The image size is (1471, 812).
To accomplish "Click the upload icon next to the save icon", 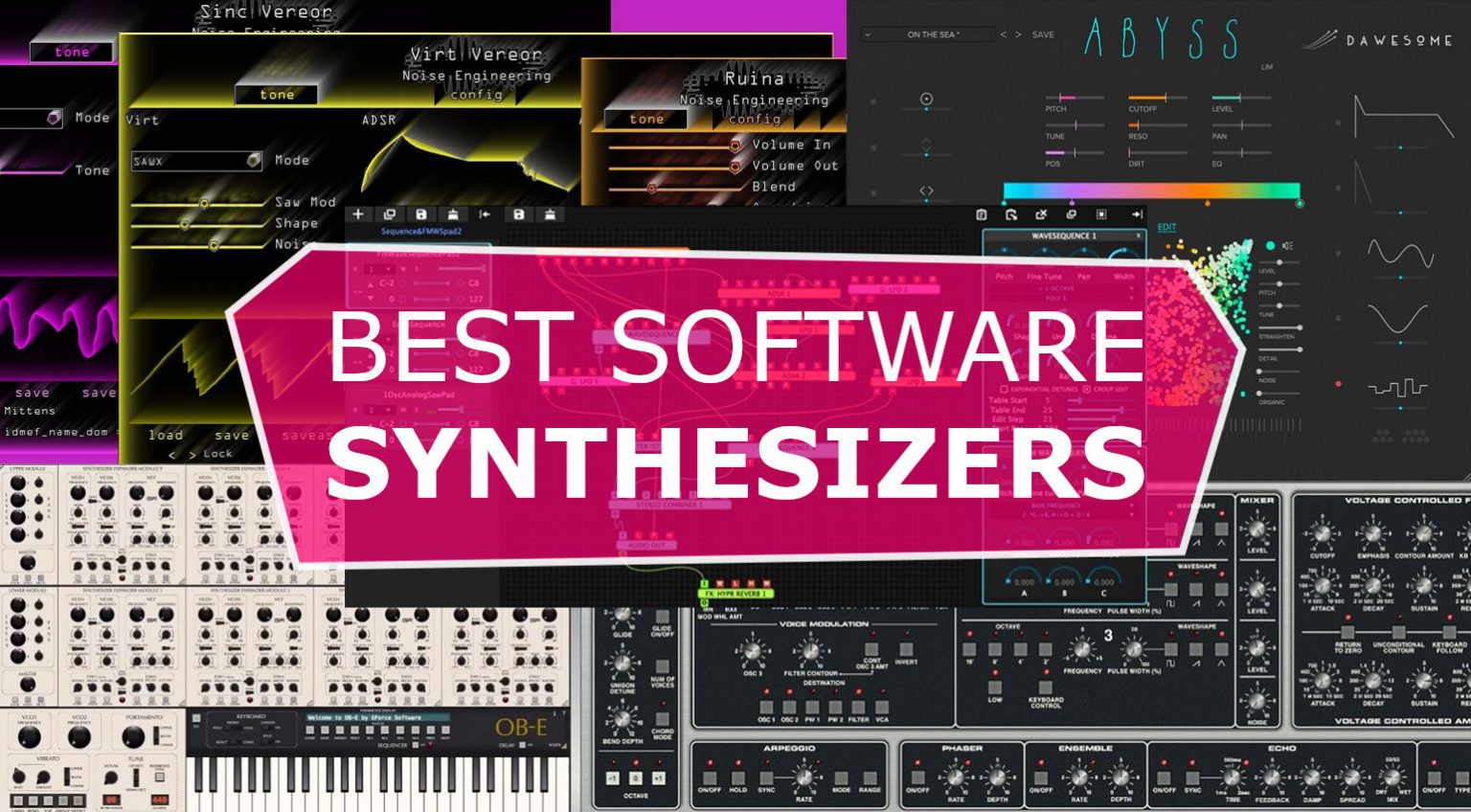I will click(453, 213).
